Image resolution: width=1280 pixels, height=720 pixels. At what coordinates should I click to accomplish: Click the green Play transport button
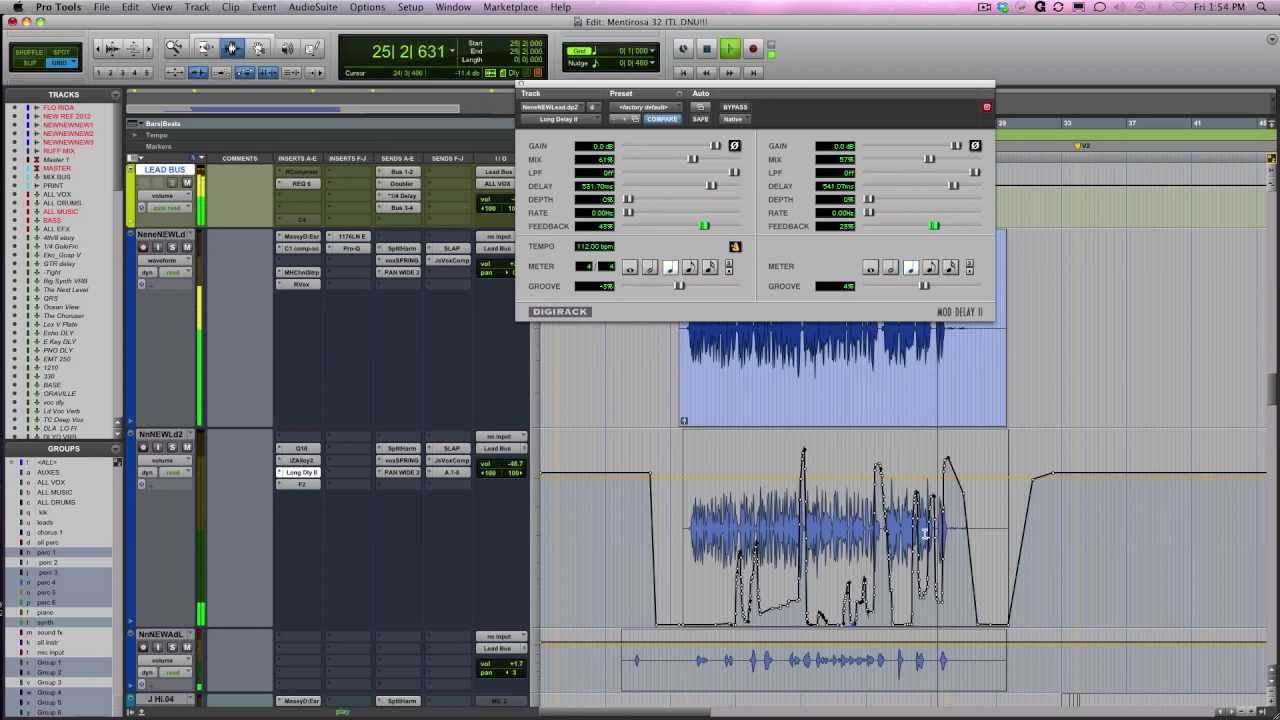point(729,49)
